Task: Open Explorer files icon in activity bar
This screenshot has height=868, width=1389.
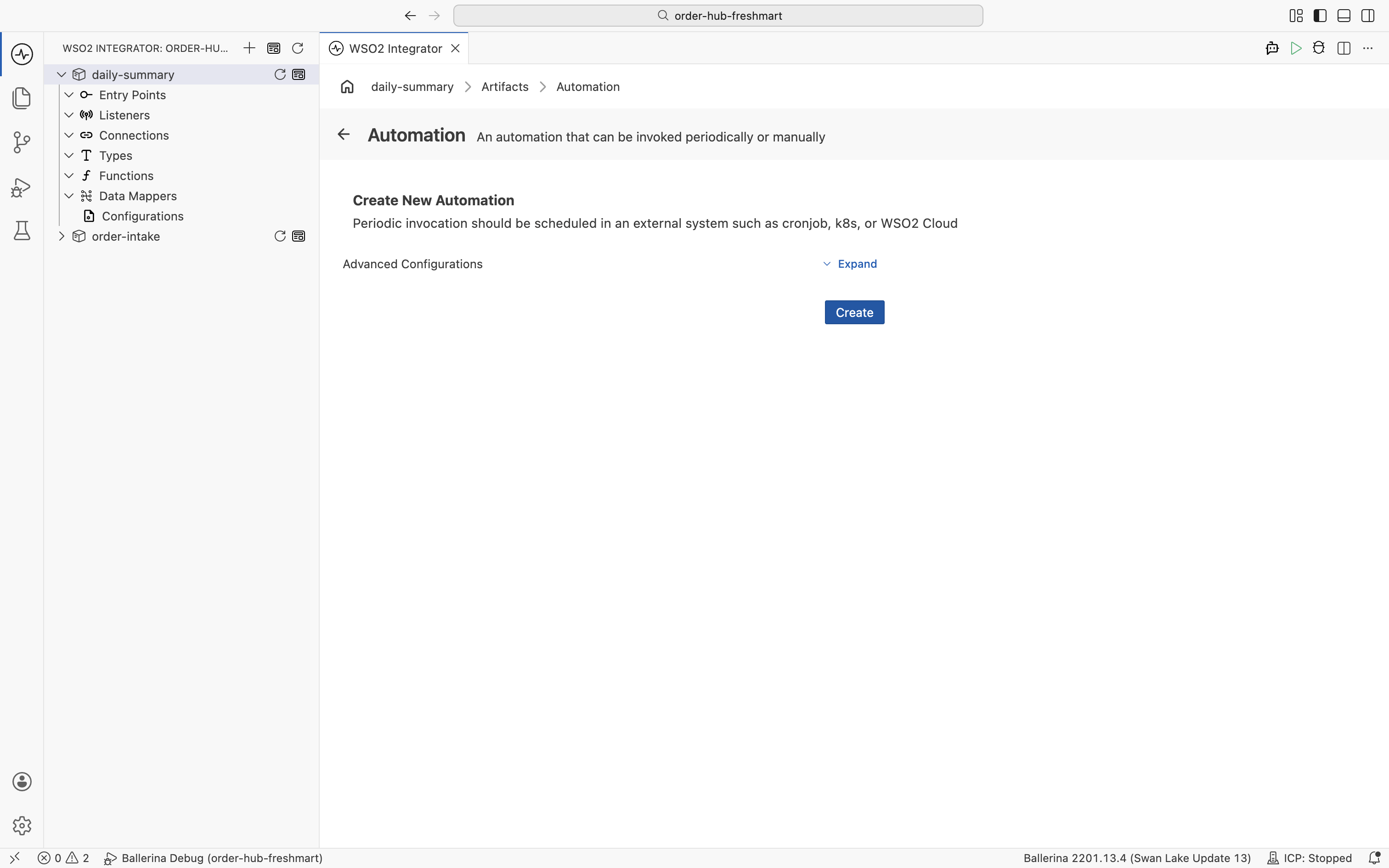Action: tap(22, 98)
